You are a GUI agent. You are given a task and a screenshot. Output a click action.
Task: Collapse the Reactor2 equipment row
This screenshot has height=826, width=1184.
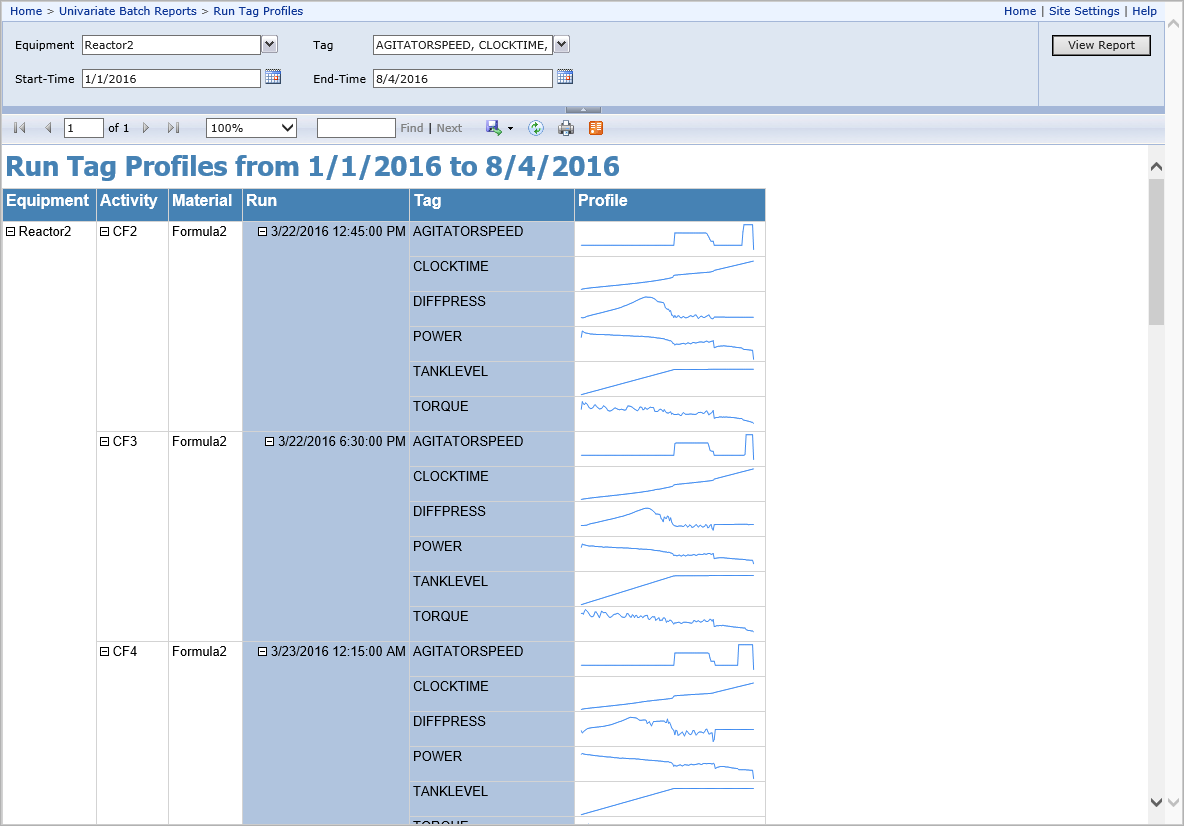(11, 232)
